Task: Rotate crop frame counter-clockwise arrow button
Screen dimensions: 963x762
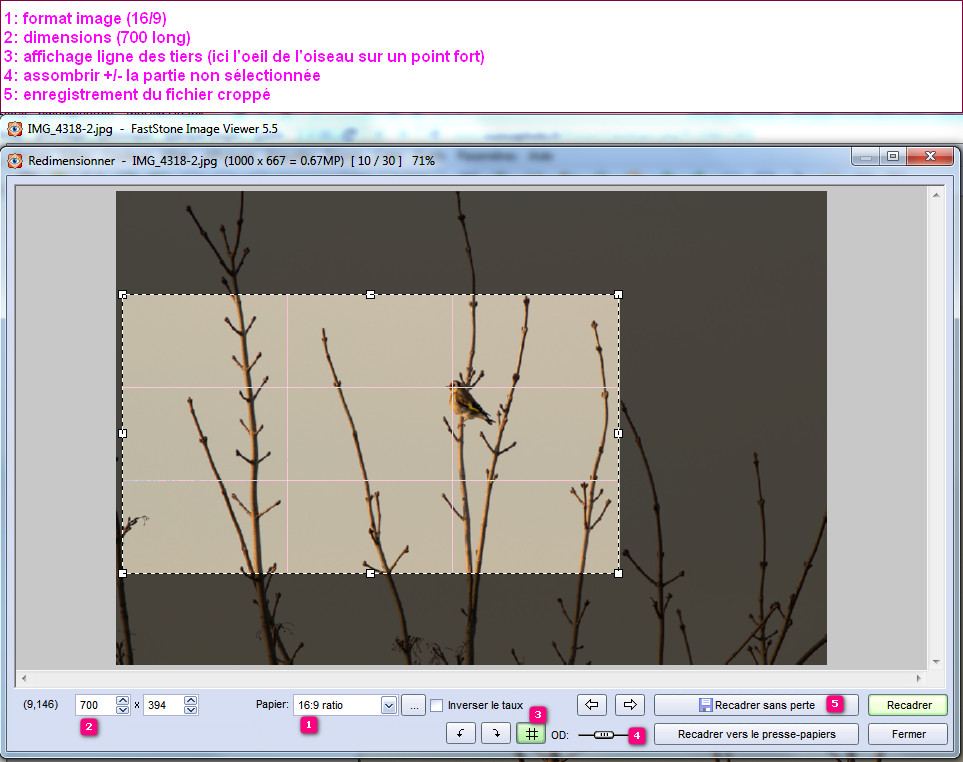Action: coord(461,734)
